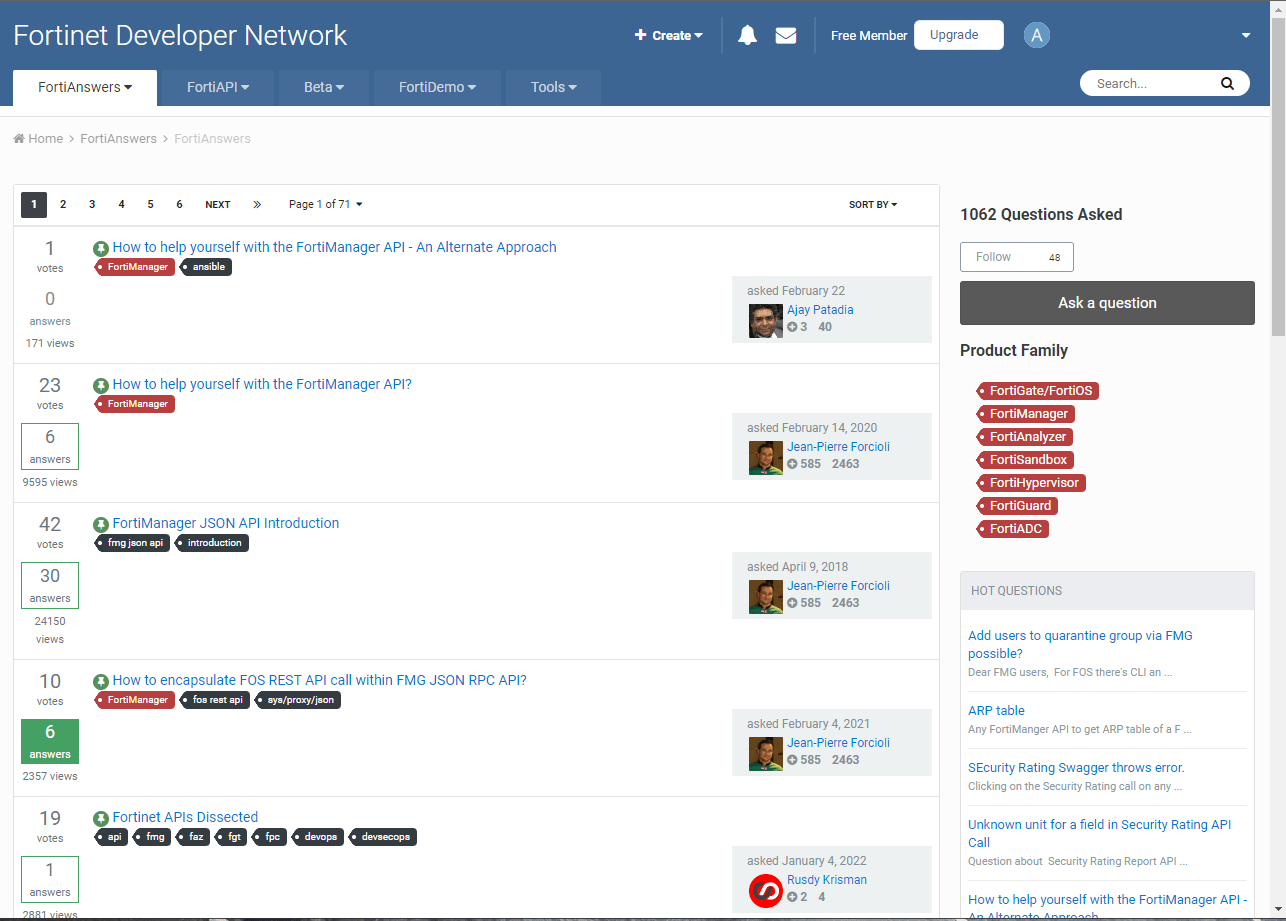Select the introduction tag

point(212,543)
